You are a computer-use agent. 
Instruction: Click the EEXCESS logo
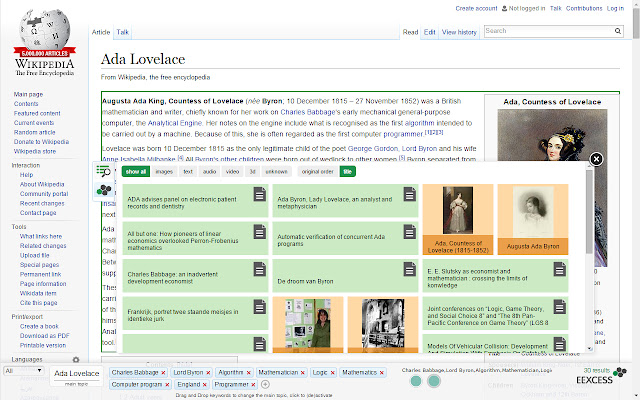pyautogui.click(x=601, y=376)
